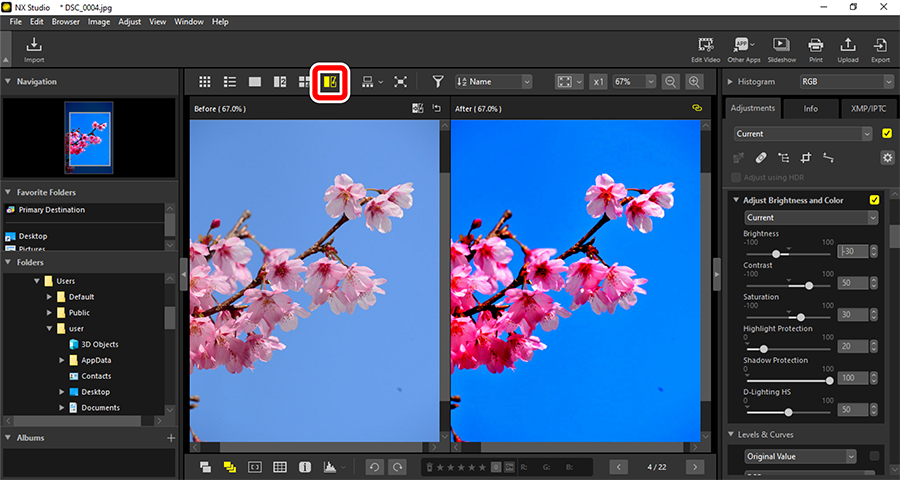Open the Adjust menu
This screenshot has height=480, width=900.
tap(130, 22)
